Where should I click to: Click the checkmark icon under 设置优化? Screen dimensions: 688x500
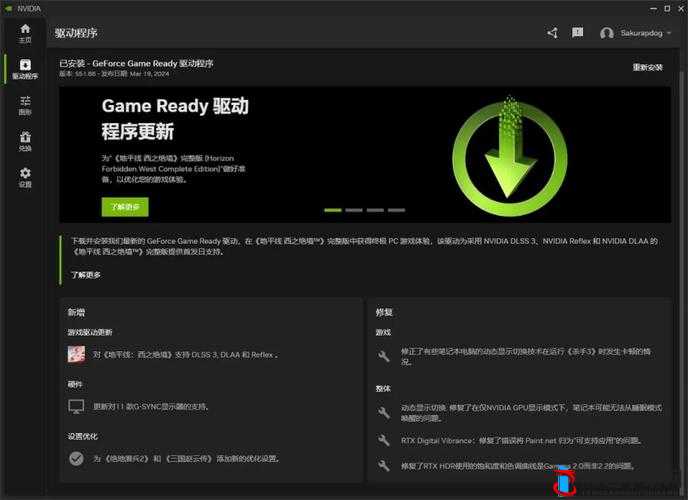(x=76, y=458)
